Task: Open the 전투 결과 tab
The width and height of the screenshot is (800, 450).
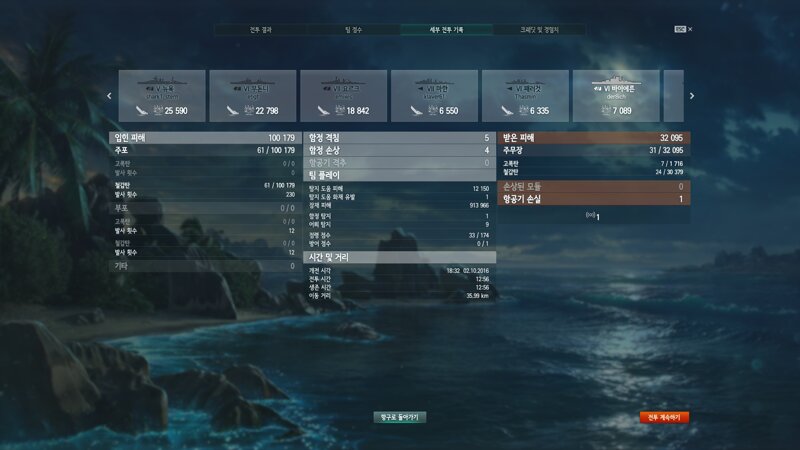Action: click(261, 30)
